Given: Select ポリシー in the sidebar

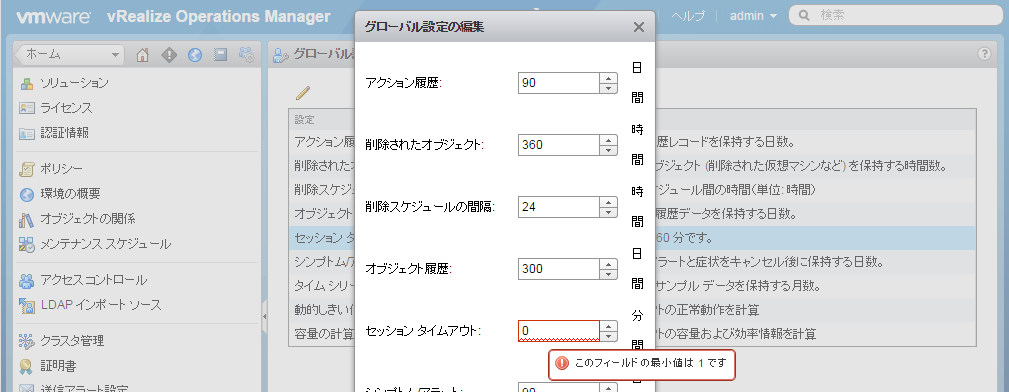Looking at the screenshot, I should tap(61, 169).
